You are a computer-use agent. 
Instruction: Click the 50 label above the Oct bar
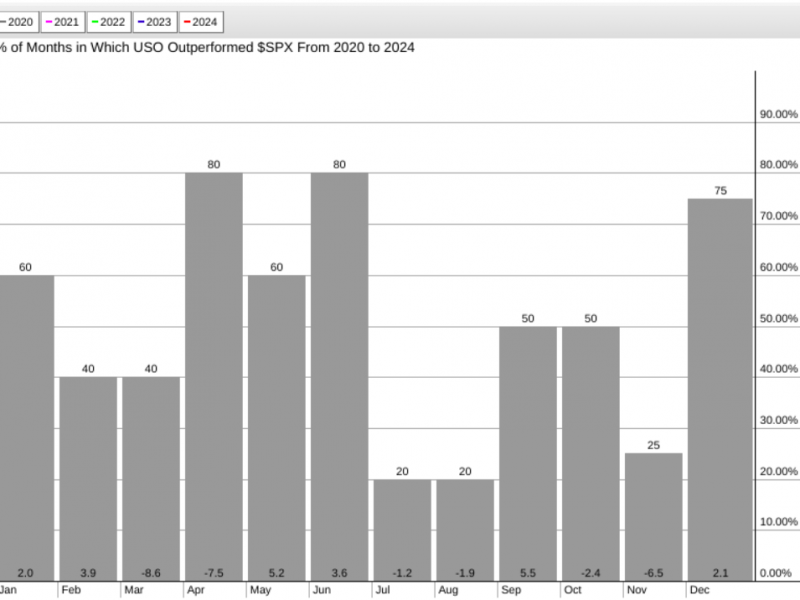pos(591,319)
